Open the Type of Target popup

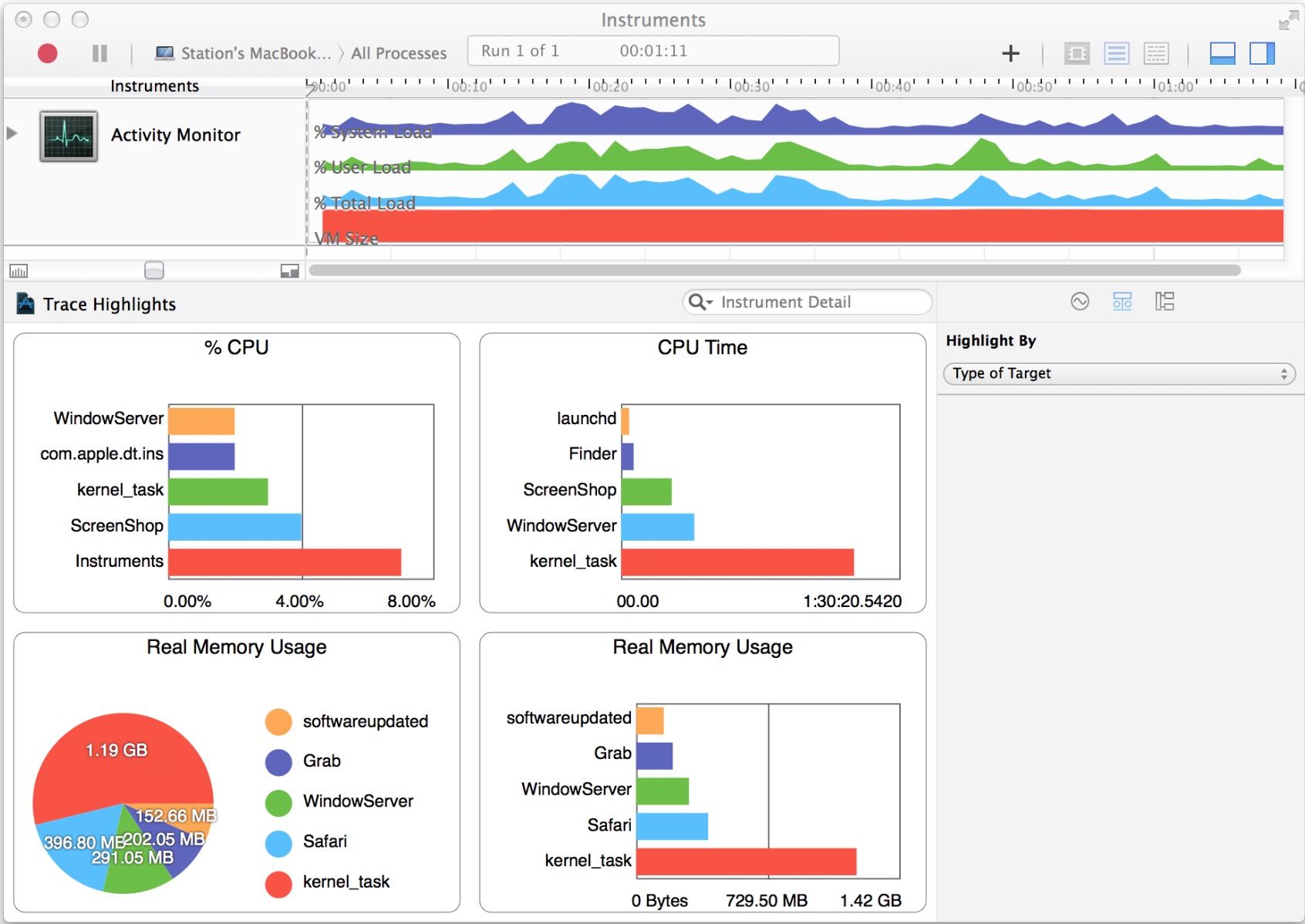pos(1119,373)
